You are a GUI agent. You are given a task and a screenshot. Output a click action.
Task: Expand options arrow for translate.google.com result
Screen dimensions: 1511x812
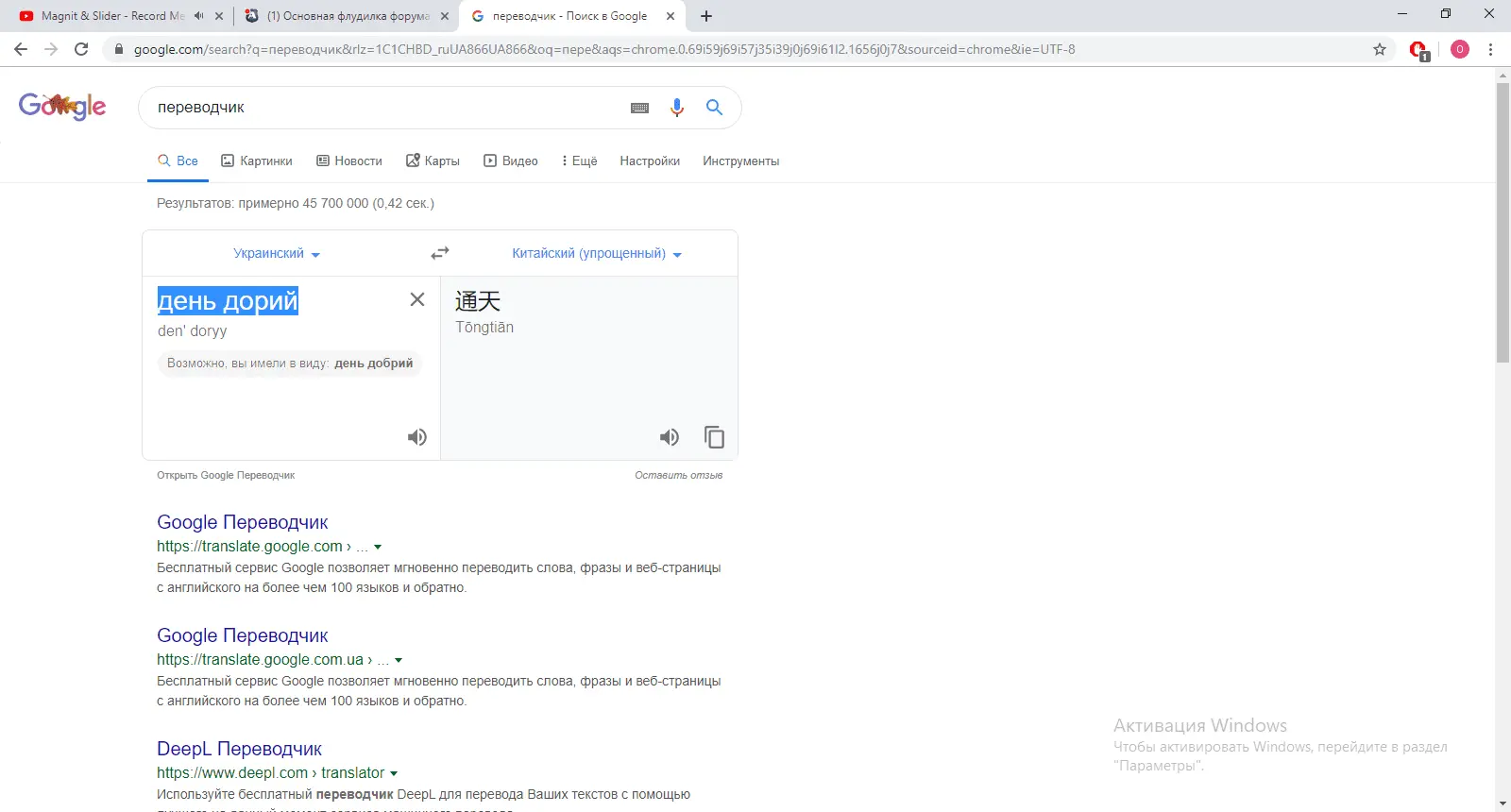click(x=378, y=547)
